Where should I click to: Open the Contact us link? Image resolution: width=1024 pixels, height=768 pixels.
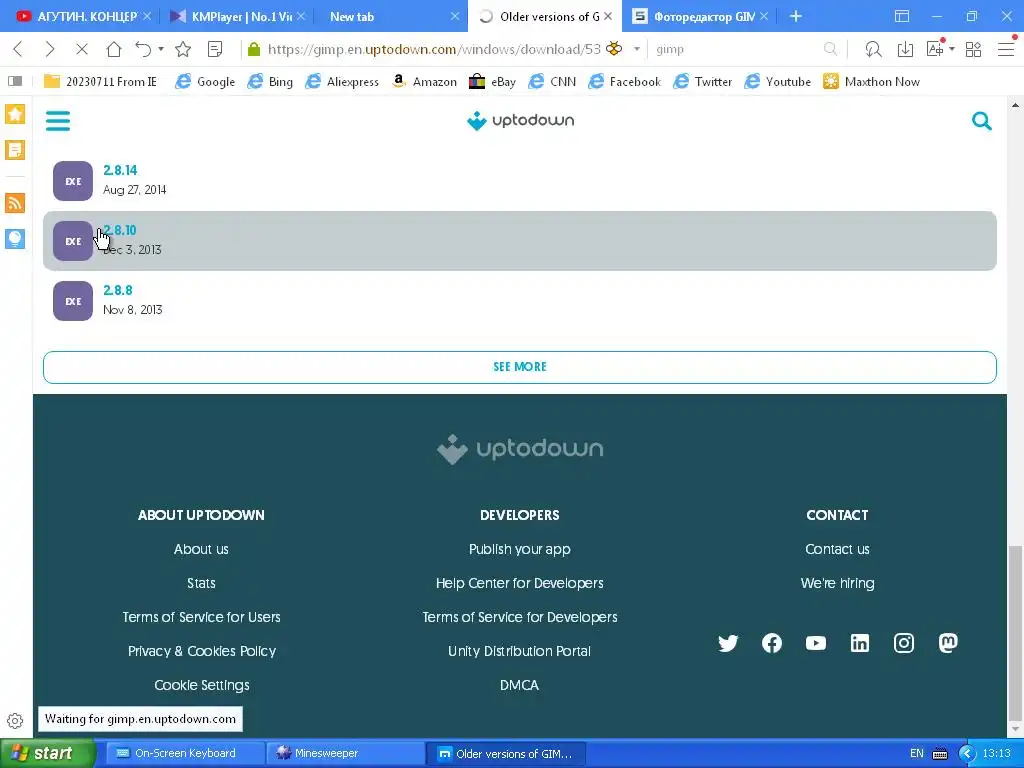[x=837, y=549]
